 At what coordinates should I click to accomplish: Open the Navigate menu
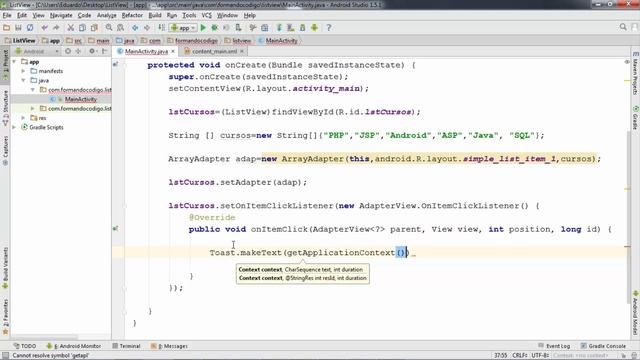pos(61,15)
